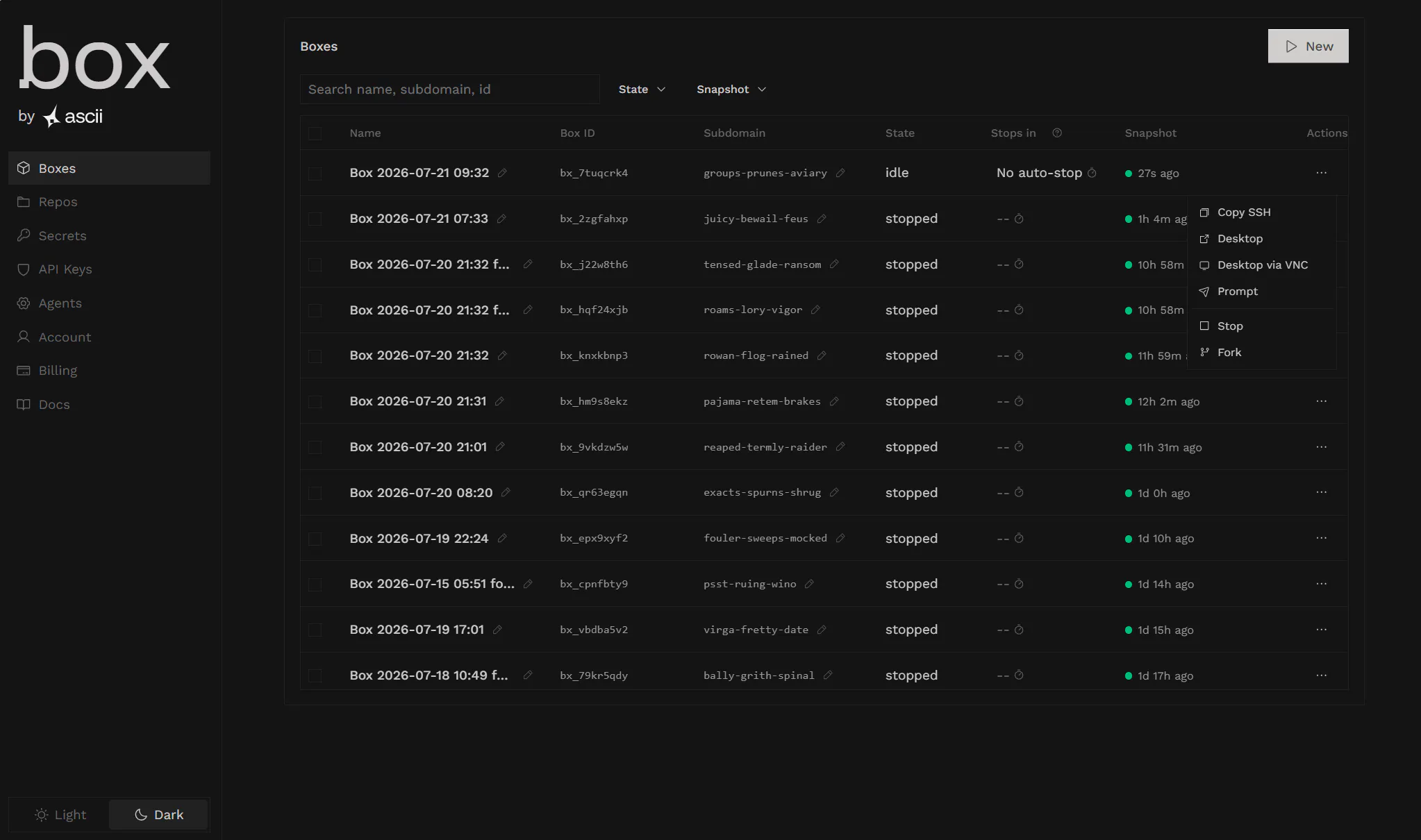The image size is (1421, 840).
Task: Edit name of Box 2026-07-21 07:33
Action: click(x=501, y=219)
